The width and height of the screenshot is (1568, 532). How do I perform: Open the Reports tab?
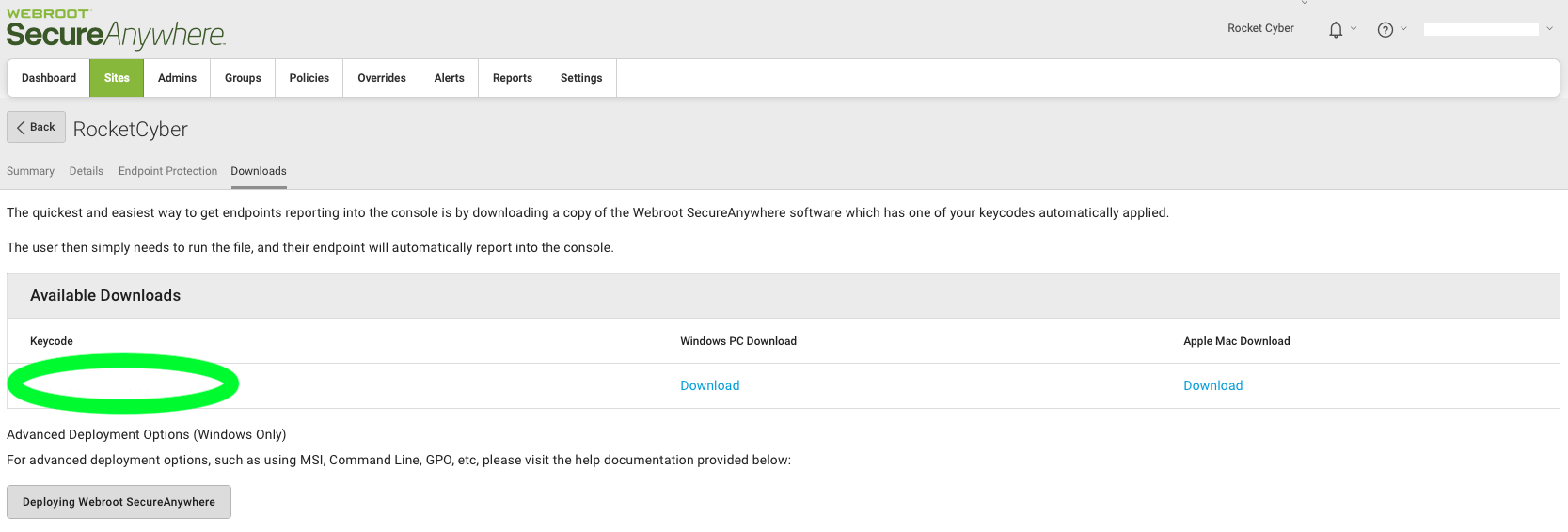click(513, 78)
